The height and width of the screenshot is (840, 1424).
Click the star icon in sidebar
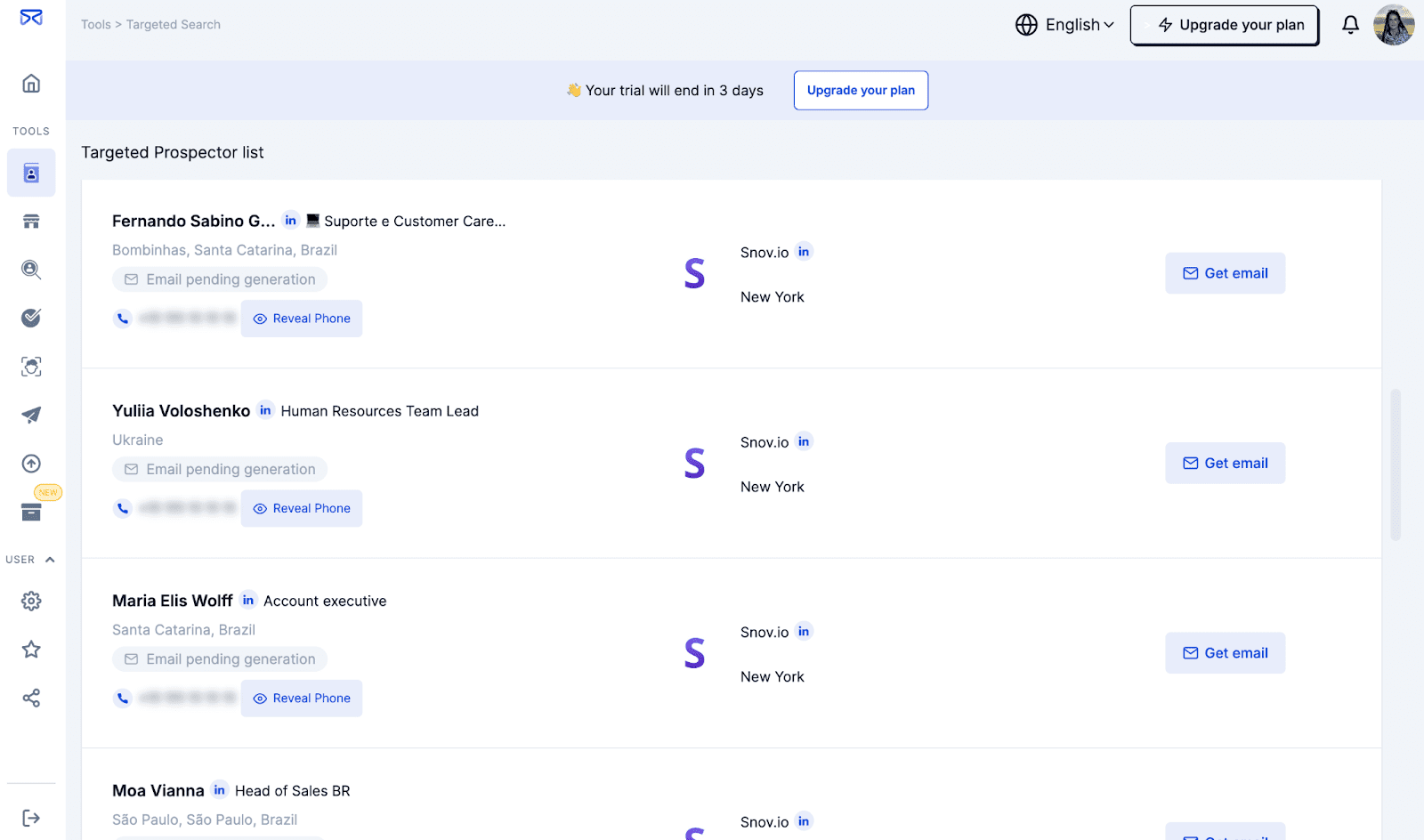(x=31, y=650)
